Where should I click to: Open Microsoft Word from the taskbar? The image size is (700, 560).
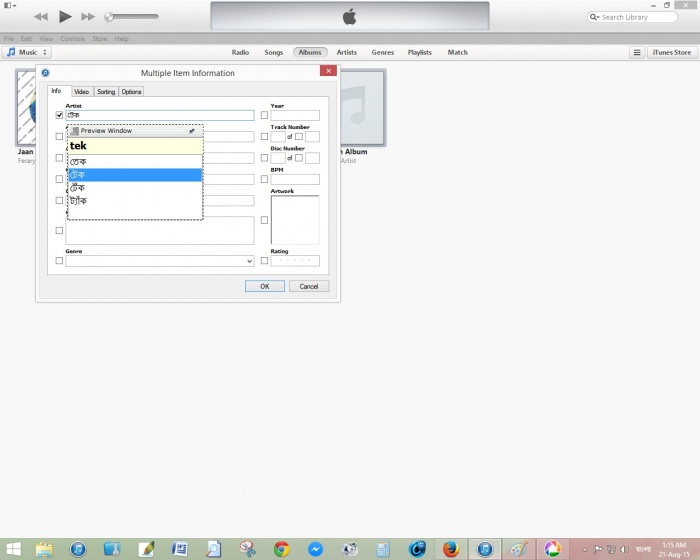coord(179,549)
